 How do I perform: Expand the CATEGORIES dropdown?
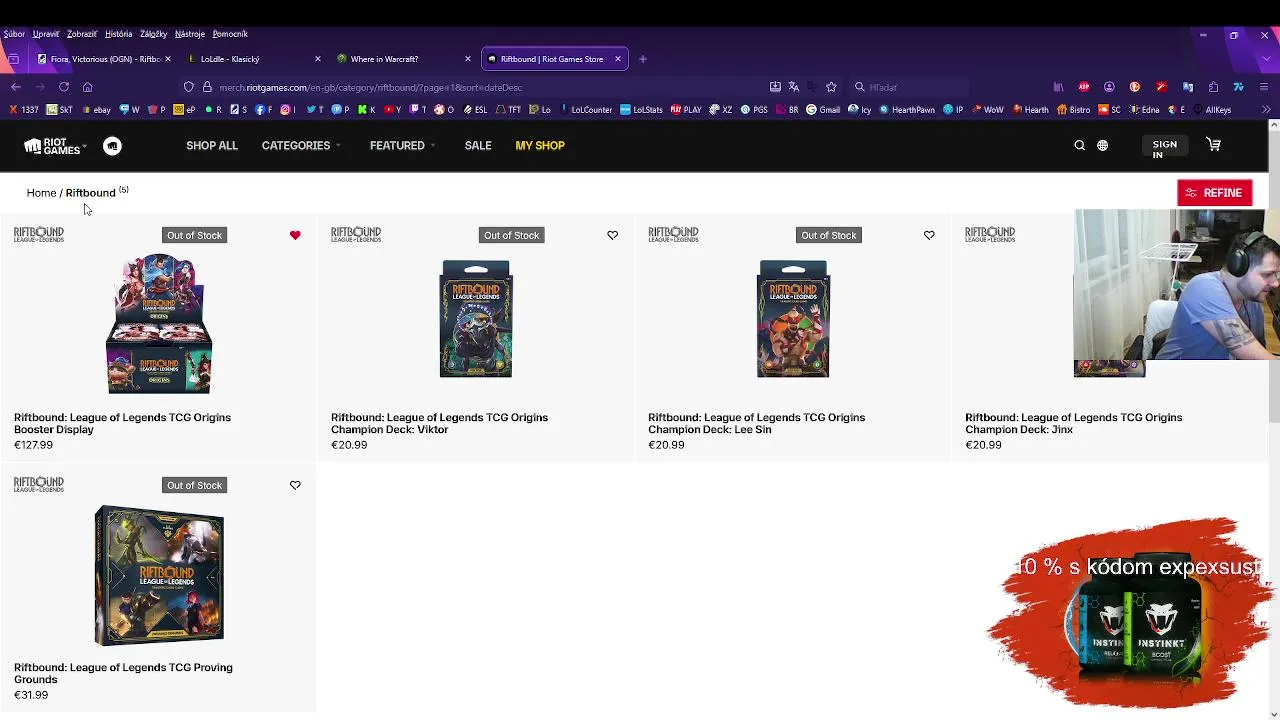[301, 146]
